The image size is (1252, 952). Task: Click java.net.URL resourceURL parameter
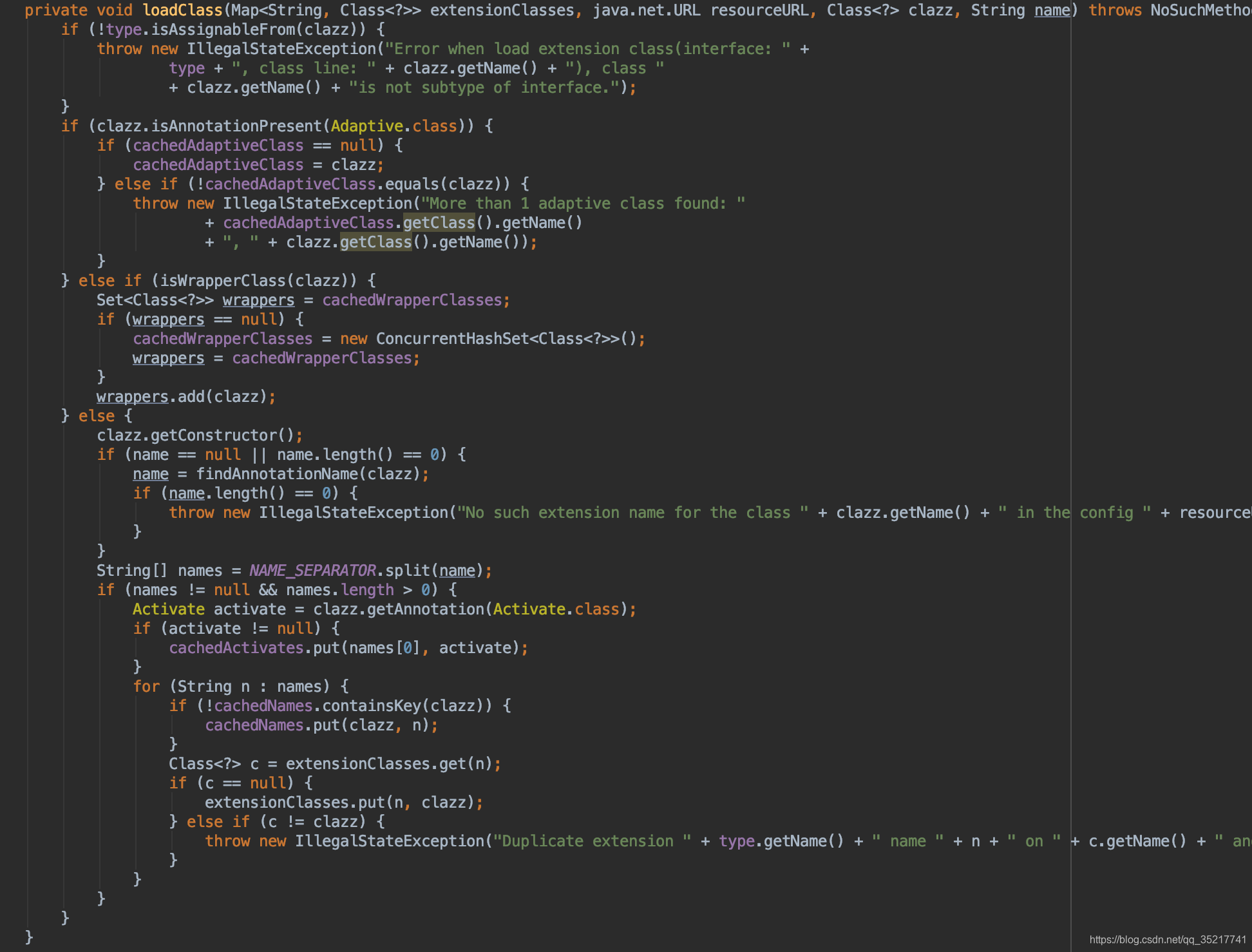coord(700,10)
